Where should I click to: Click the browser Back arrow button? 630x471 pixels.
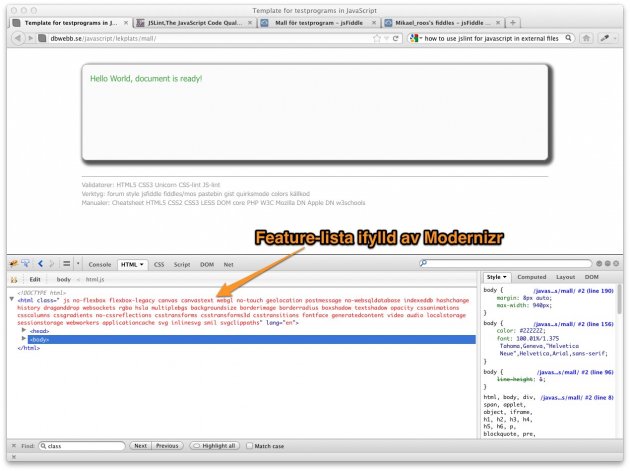pyautogui.click(x=17, y=38)
